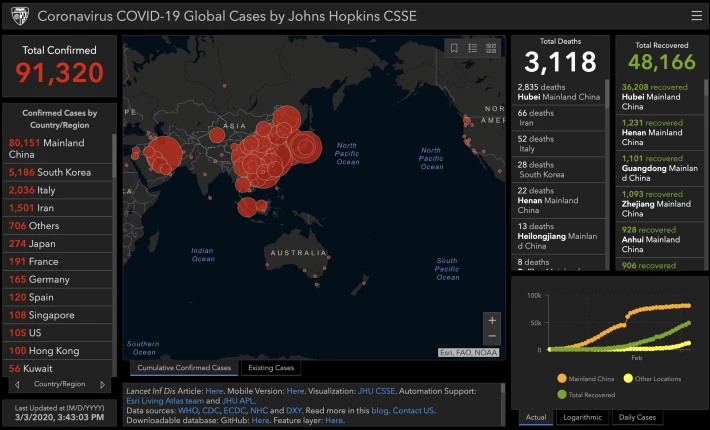Toggle Other Locations series in chart legend
Screen dimensions: 710x430
point(652,378)
